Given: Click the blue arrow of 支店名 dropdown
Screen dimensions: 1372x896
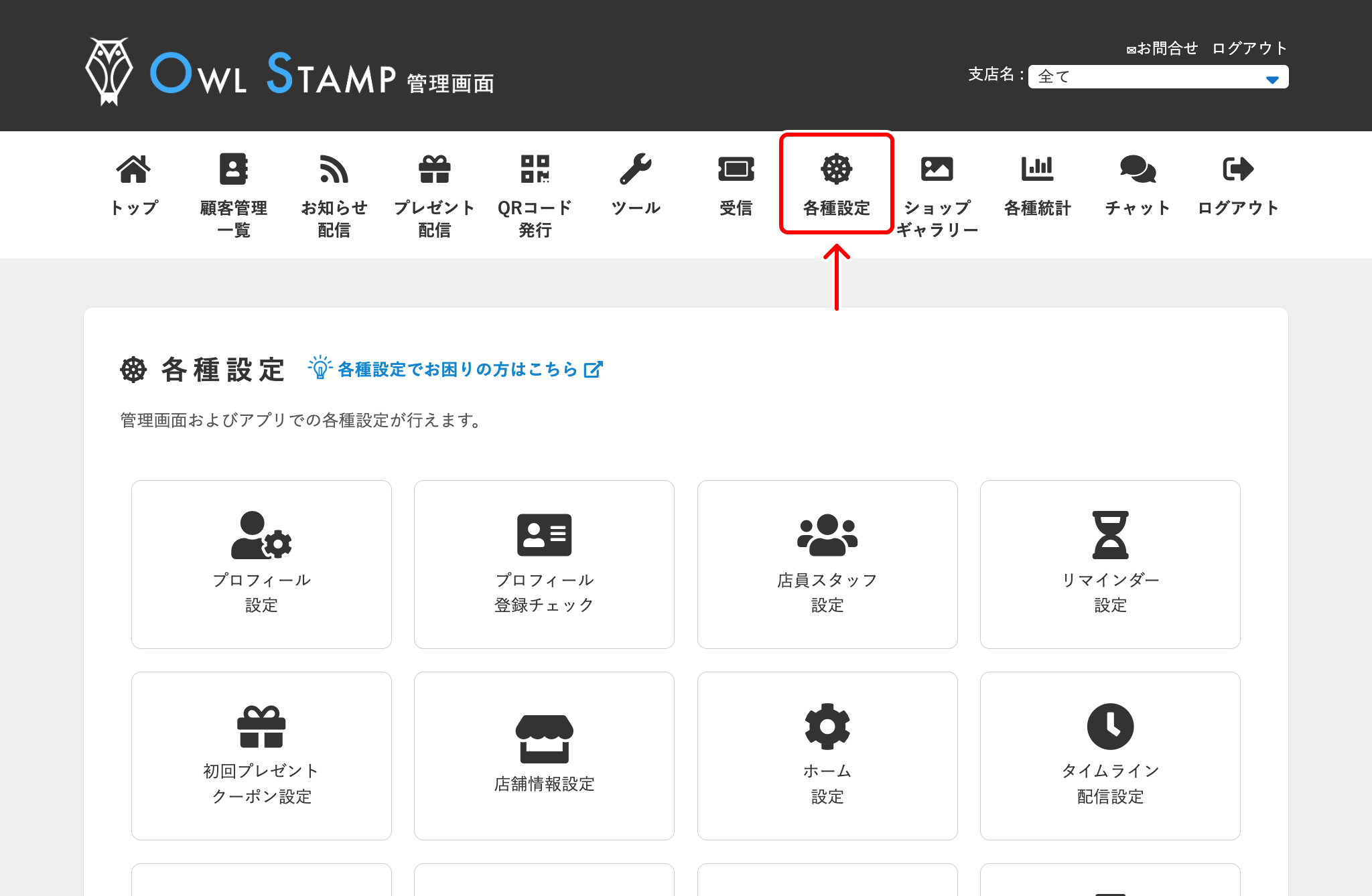Looking at the screenshot, I should click(1272, 80).
